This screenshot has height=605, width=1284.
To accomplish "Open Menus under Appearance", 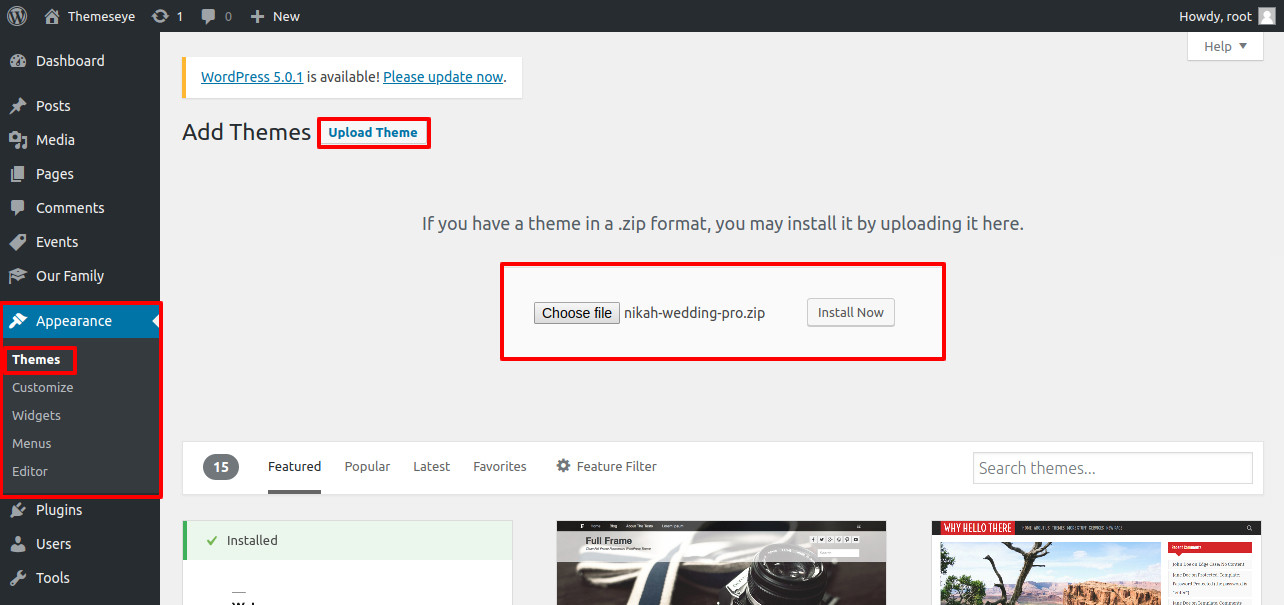I will [x=31, y=443].
